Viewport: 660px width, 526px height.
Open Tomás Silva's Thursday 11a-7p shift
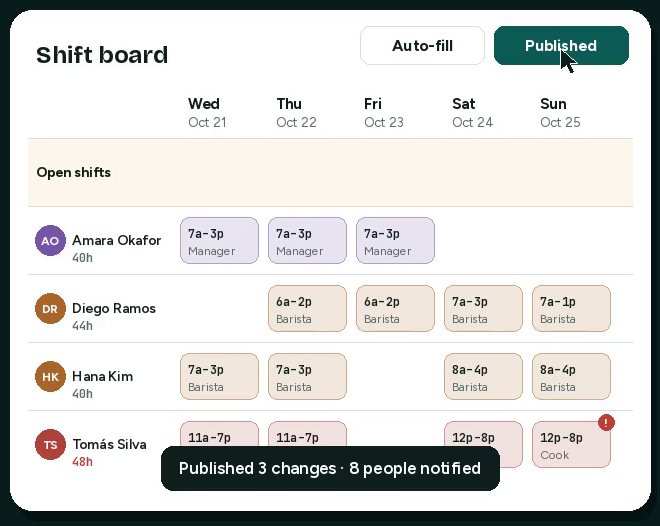point(307,433)
